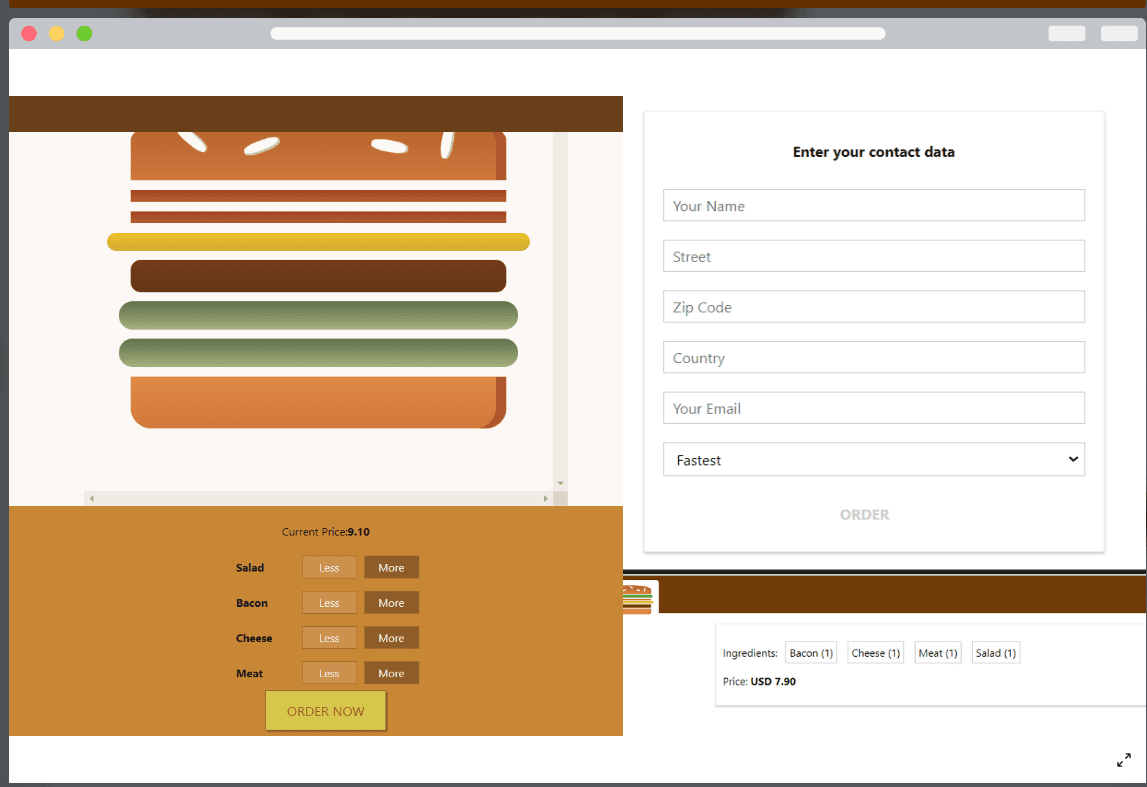
Task: Remove Salad using the Less button
Action: (x=329, y=567)
